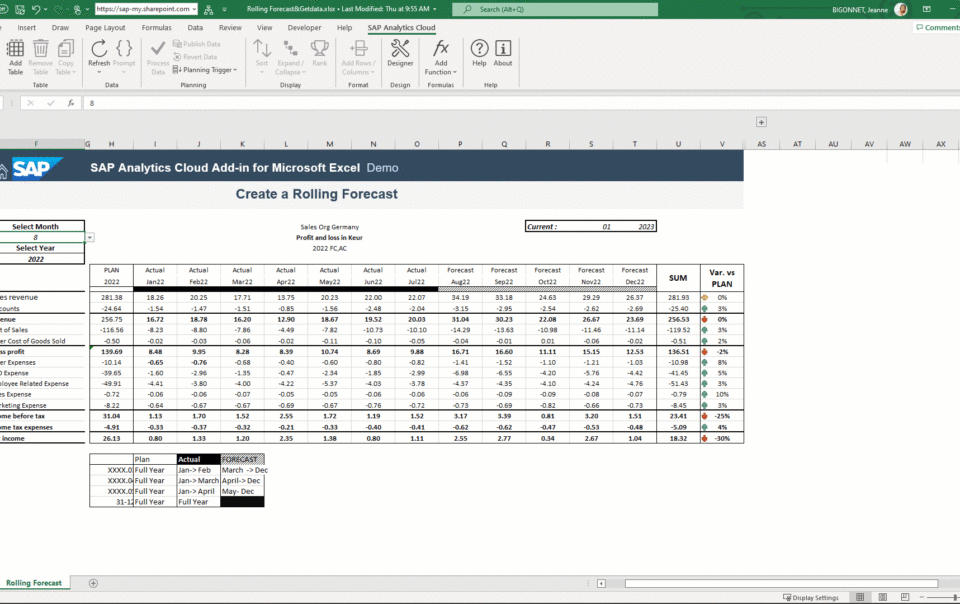
Task: Click the Sort arrows icon
Action: pyautogui.click(x=262, y=49)
